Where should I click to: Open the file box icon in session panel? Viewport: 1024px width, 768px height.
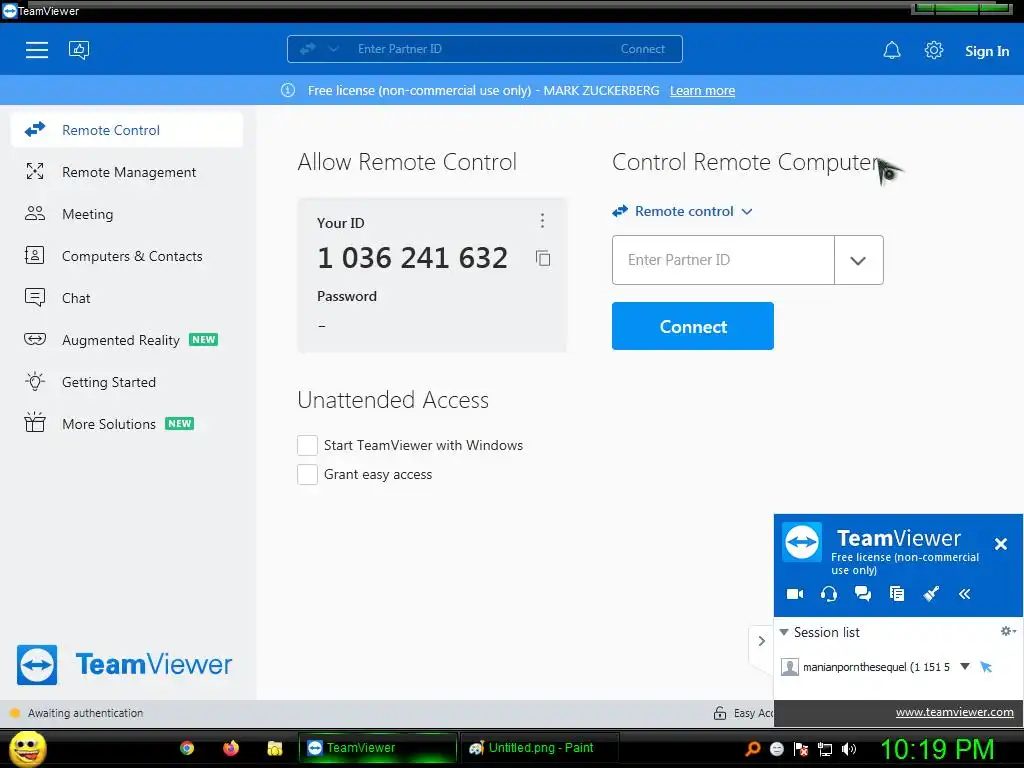coord(897,594)
